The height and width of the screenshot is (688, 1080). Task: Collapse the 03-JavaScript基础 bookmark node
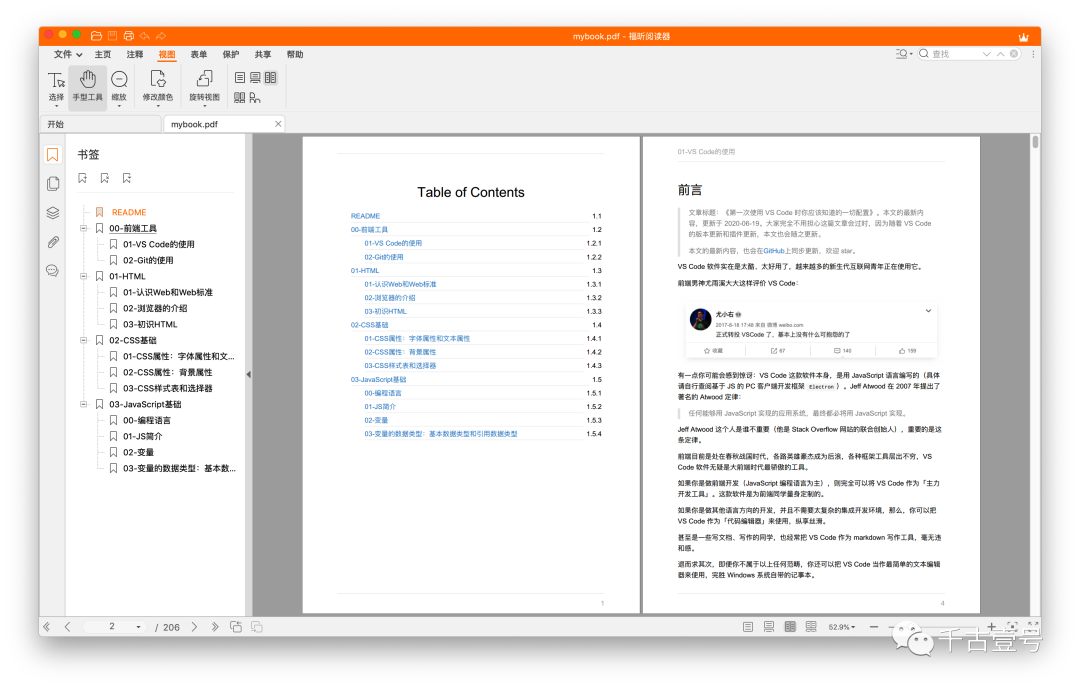click(x=83, y=404)
